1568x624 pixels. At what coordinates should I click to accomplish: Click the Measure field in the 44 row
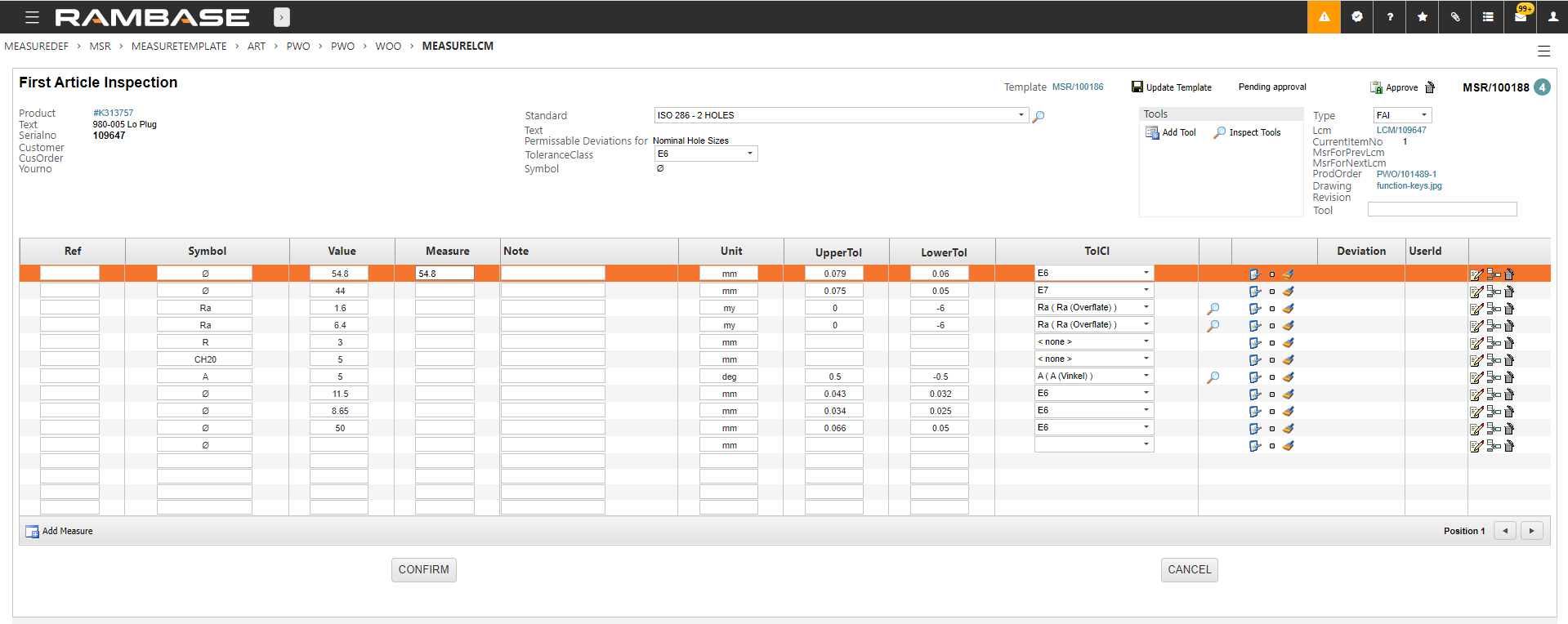tap(444, 291)
